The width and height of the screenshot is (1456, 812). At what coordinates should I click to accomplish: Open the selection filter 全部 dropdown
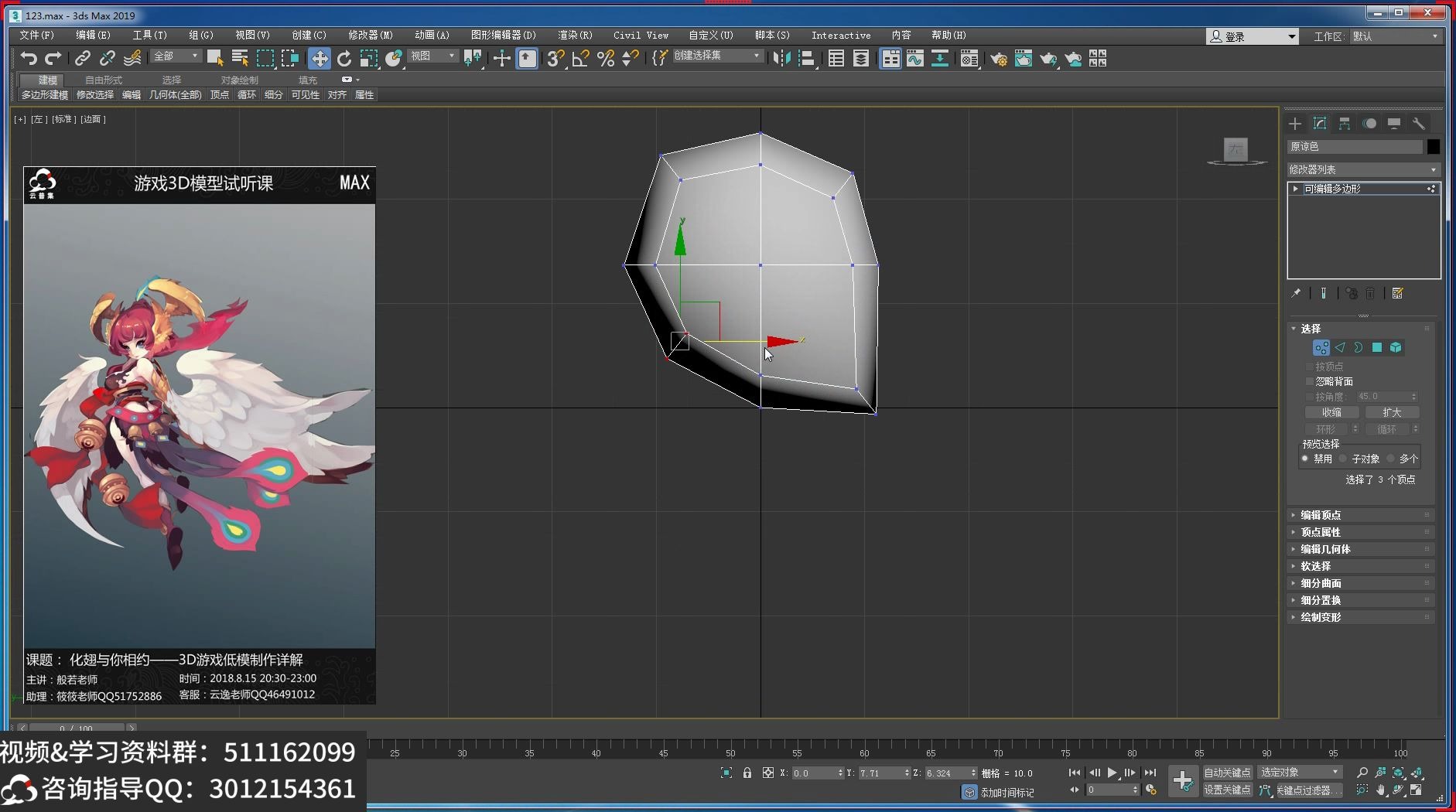click(175, 56)
